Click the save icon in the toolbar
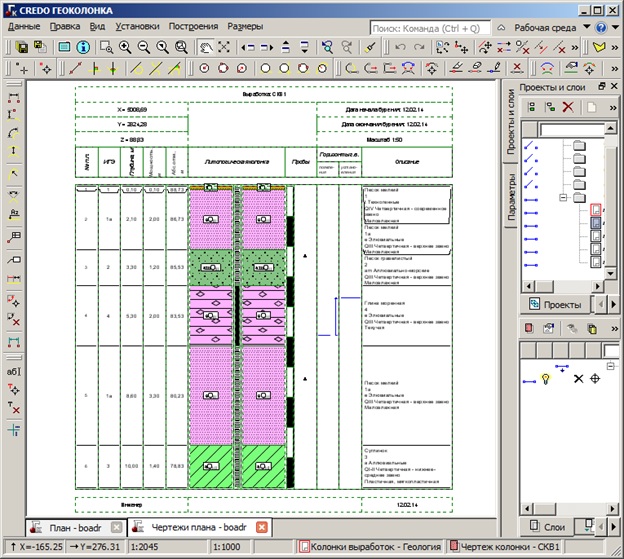The height and width of the screenshot is (559, 624). pos(22,47)
